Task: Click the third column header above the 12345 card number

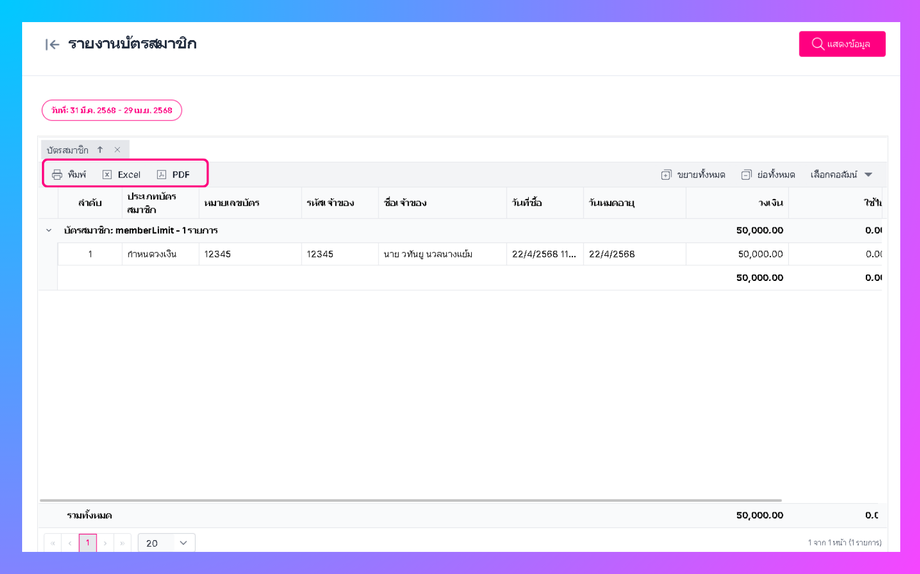Action: point(250,203)
